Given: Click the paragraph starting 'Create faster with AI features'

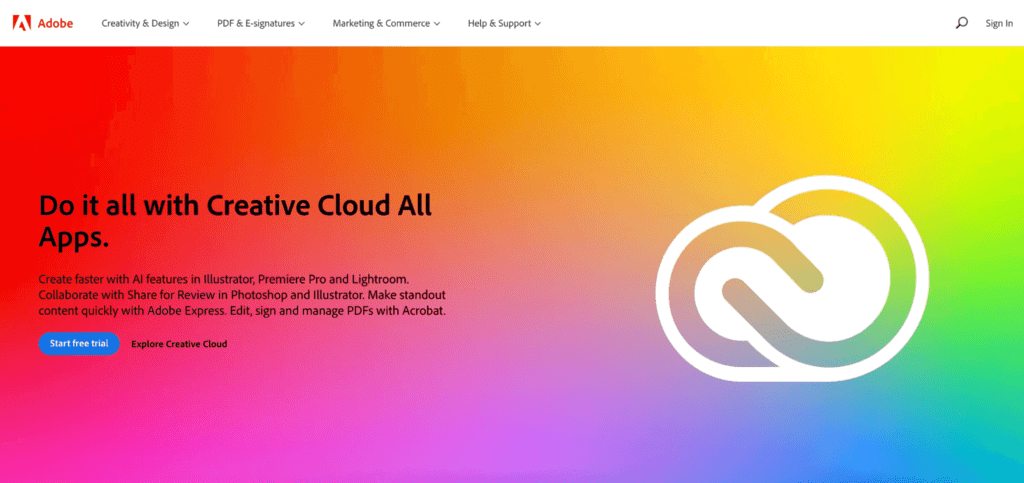Looking at the screenshot, I should click(x=242, y=295).
